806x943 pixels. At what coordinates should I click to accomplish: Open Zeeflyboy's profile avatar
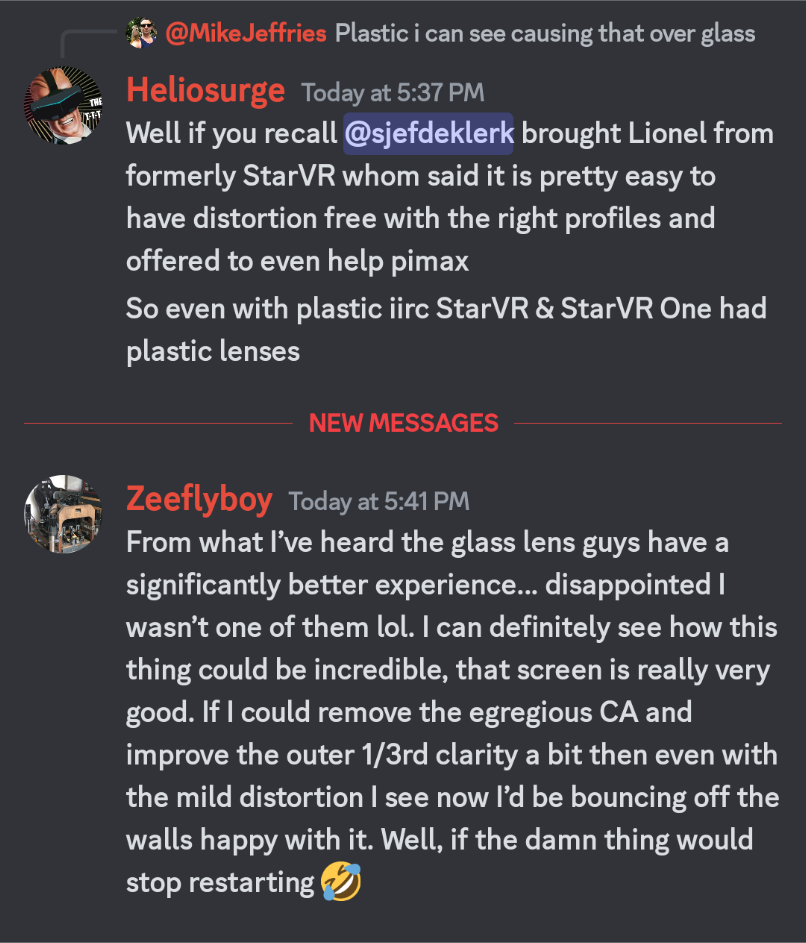pyautogui.click(x=63, y=514)
